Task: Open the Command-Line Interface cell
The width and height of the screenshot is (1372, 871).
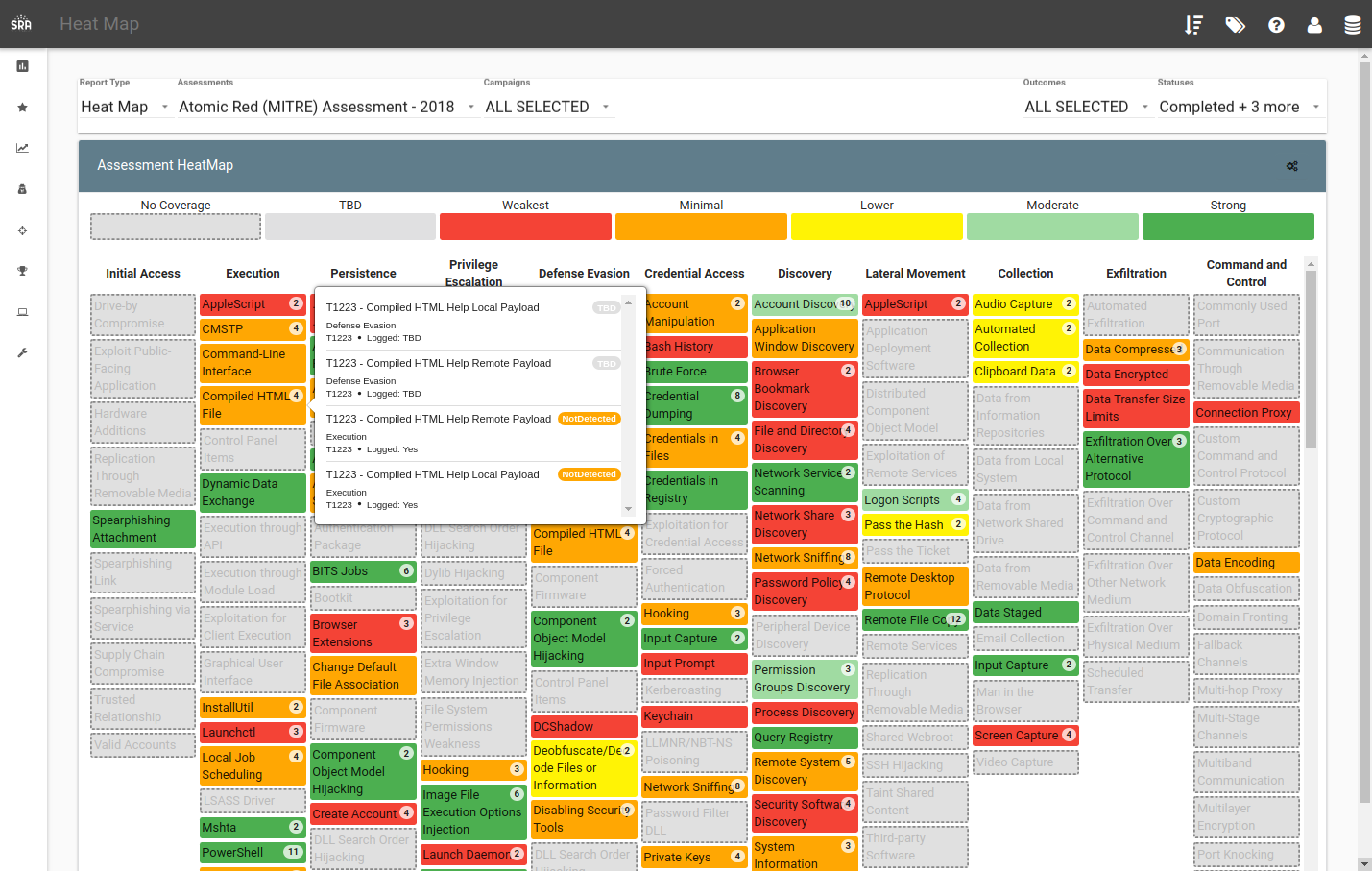Action: (253, 363)
